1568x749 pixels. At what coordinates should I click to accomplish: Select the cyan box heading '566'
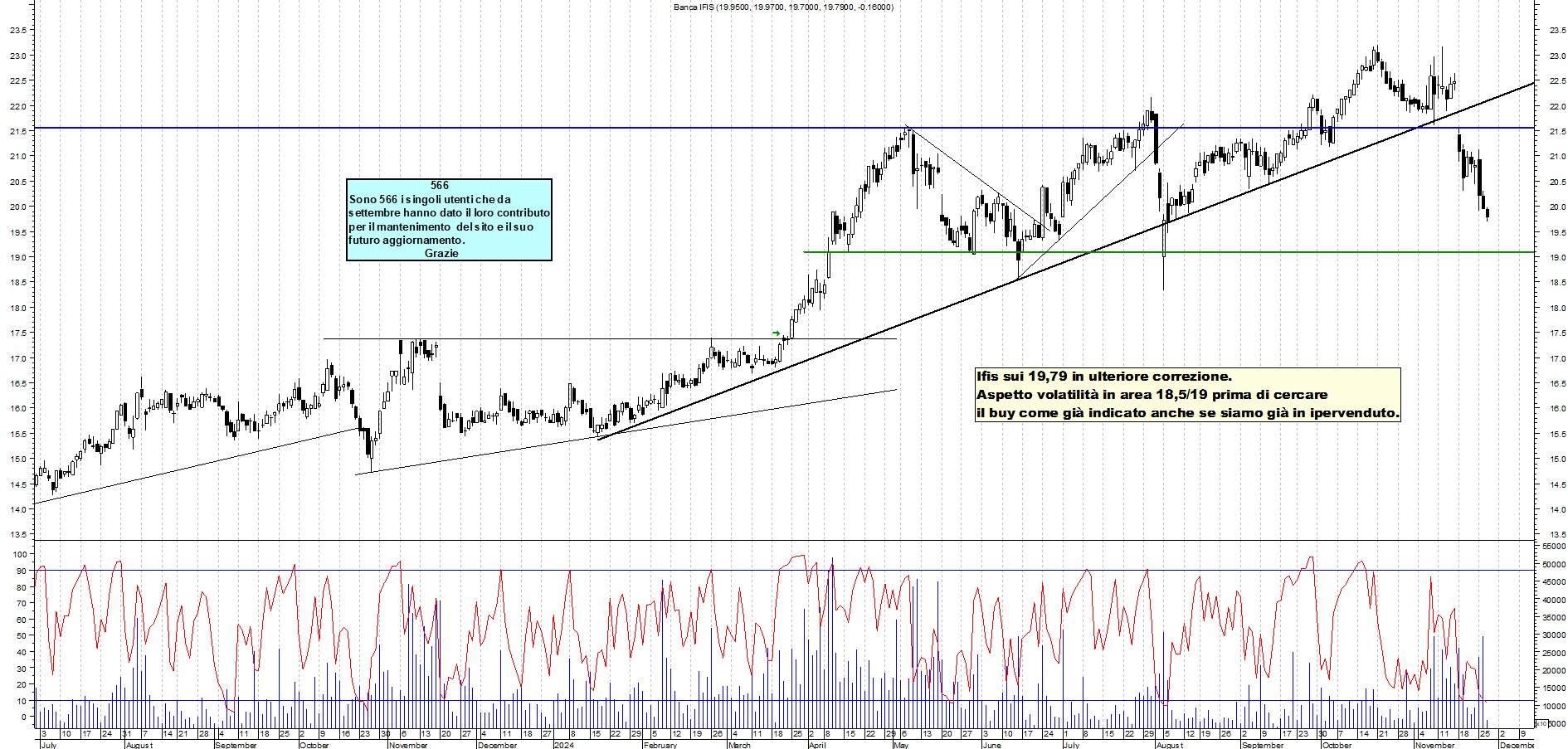pyautogui.click(x=440, y=186)
